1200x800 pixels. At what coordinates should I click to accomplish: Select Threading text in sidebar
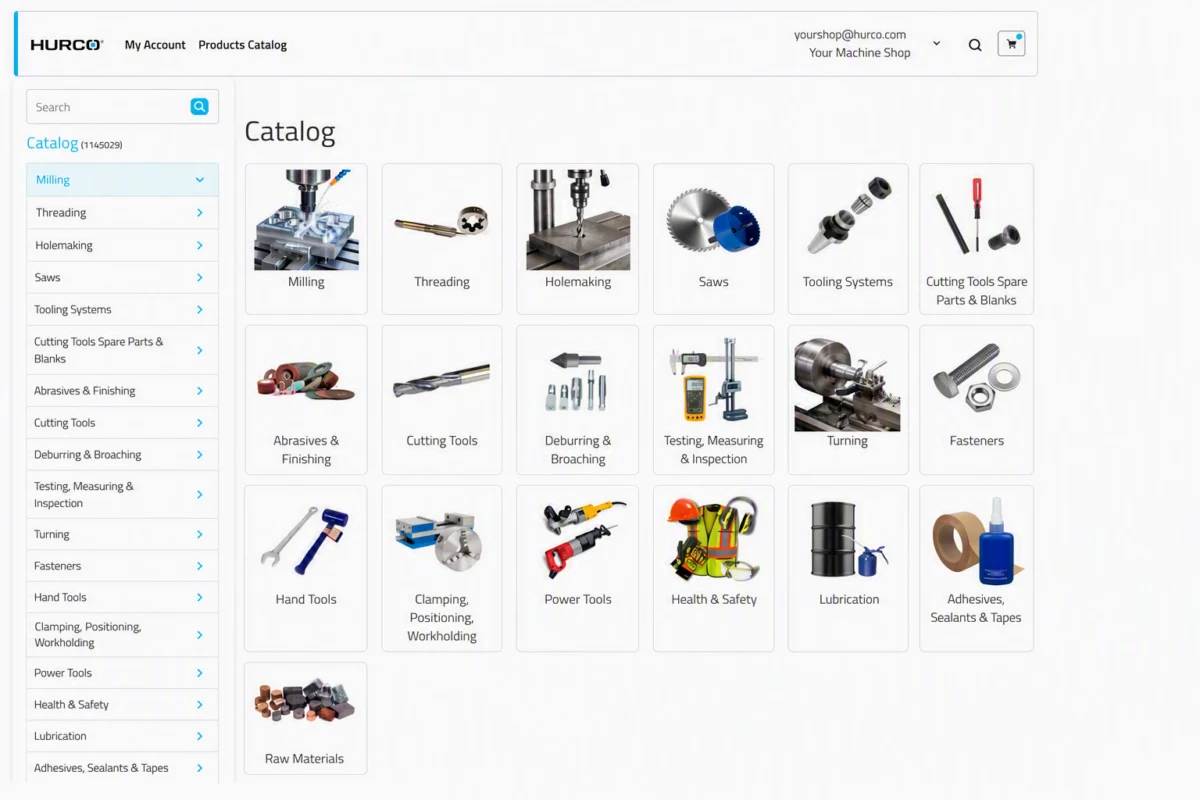pyautogui.click(x=61, y=213)
